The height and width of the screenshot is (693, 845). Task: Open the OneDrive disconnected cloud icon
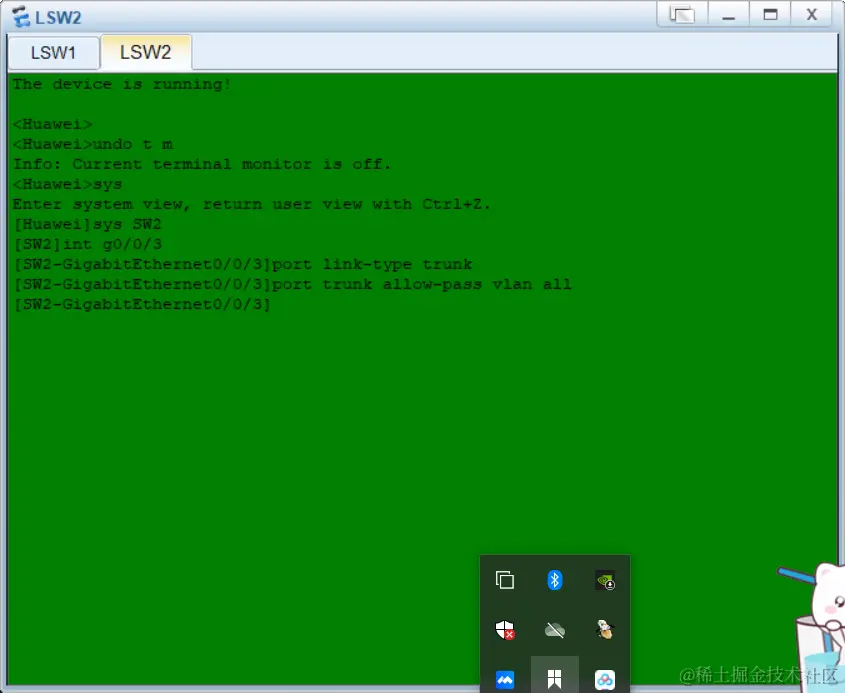(555, 629)
